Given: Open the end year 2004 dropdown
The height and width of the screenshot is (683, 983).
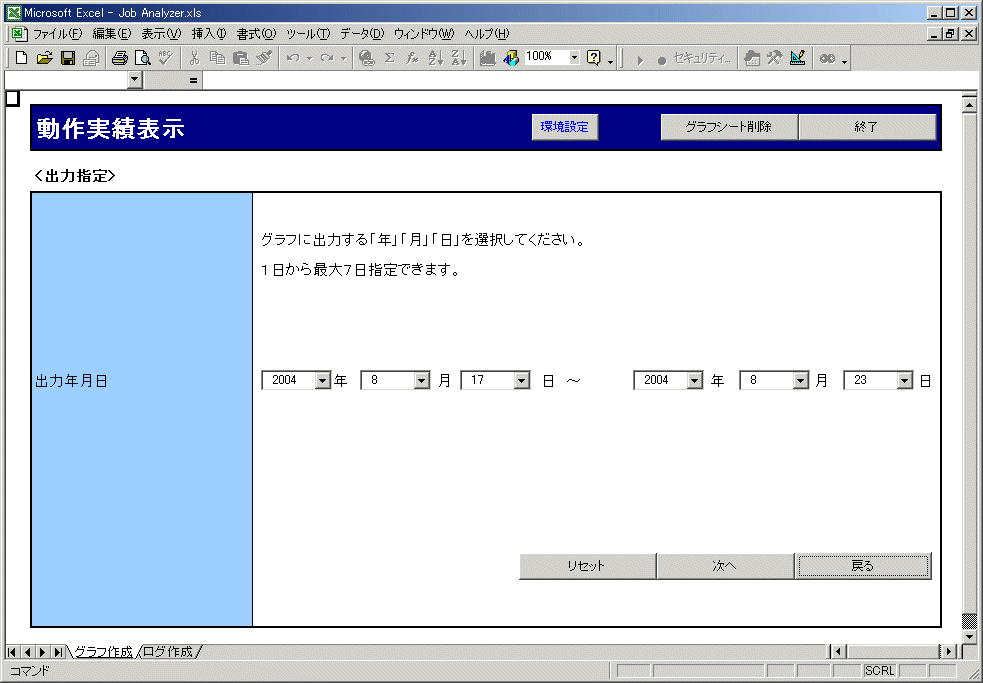Looking at the screenshot, I should [x=695, y=380].
